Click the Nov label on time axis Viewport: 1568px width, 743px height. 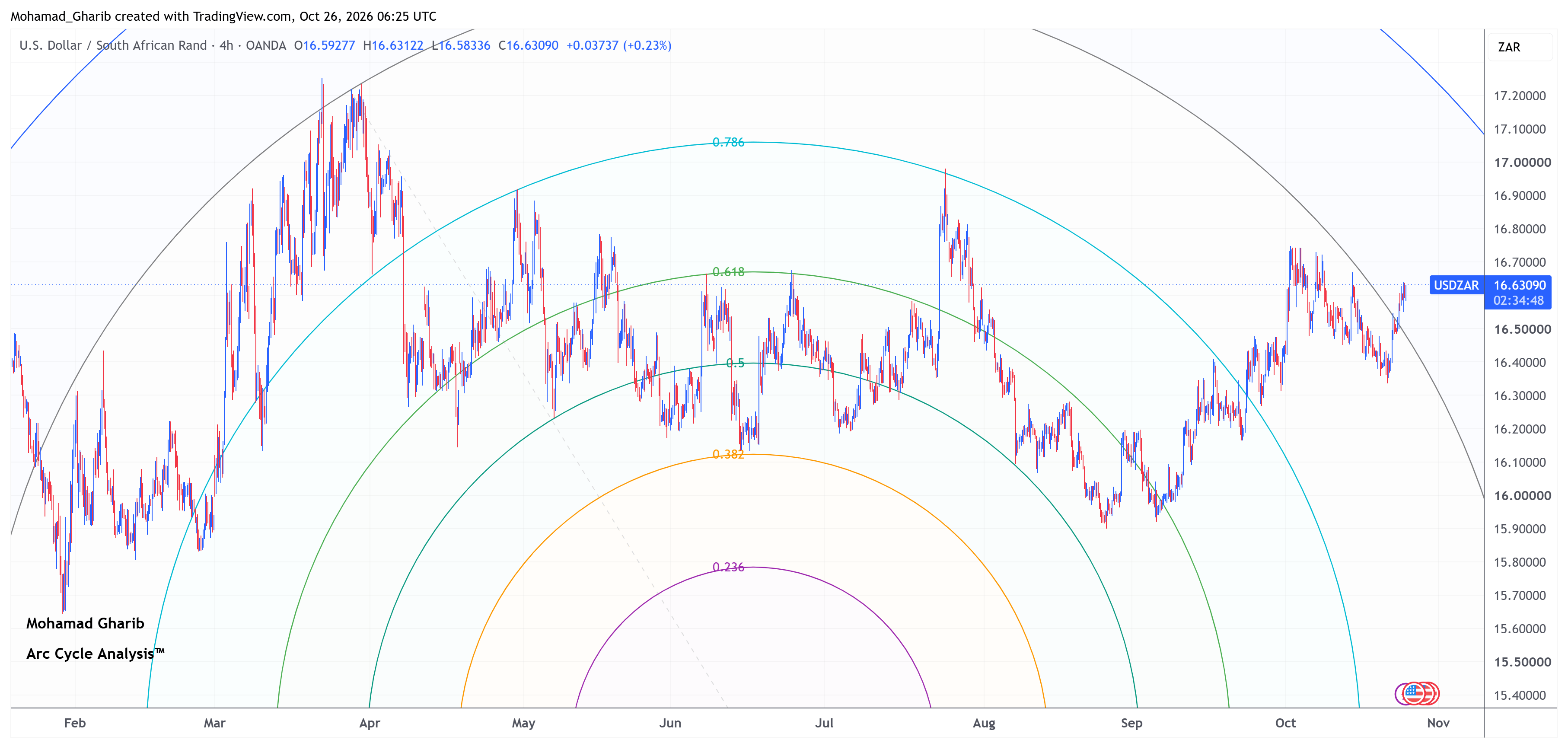click(1438, 723)
